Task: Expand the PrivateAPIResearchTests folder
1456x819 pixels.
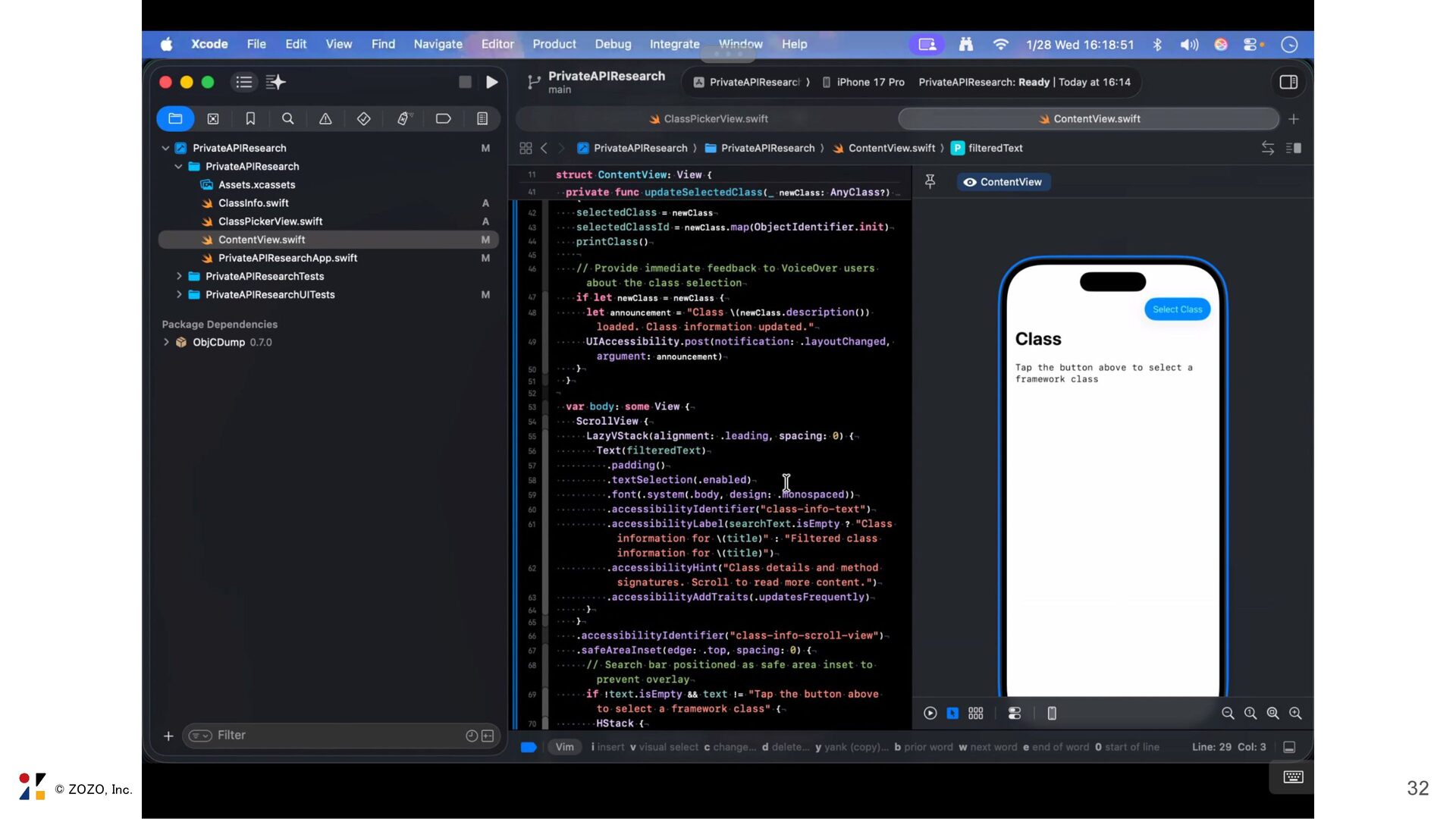Action: (179, 276)
